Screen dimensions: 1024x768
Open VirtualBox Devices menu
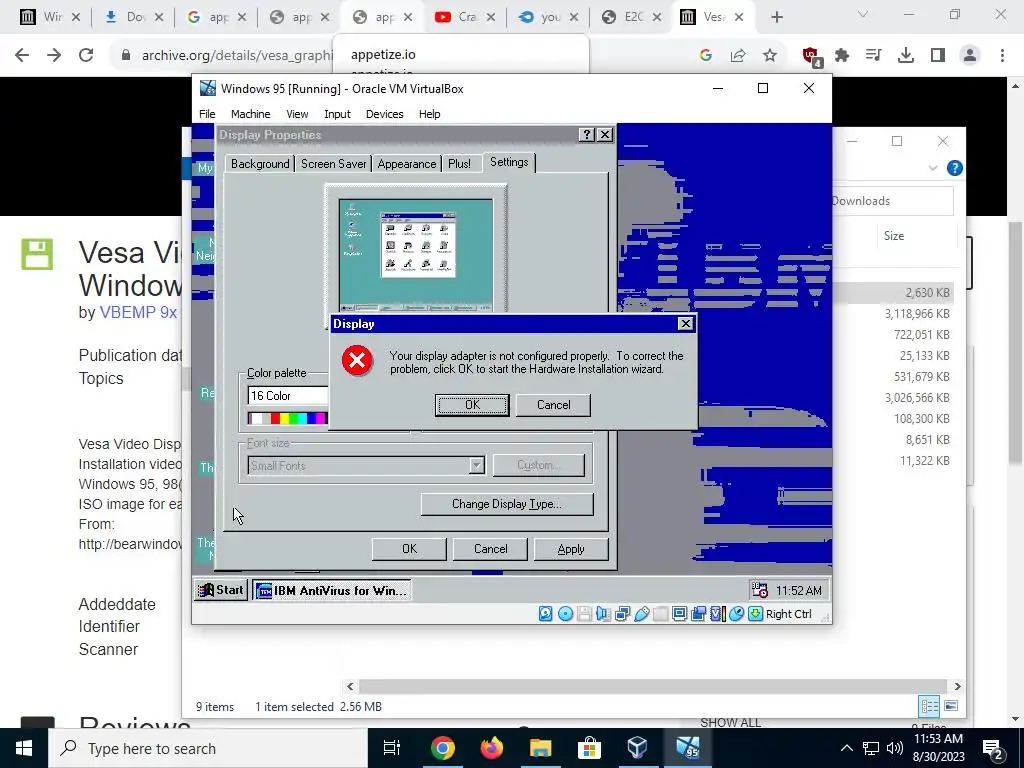tap(384, 114)
